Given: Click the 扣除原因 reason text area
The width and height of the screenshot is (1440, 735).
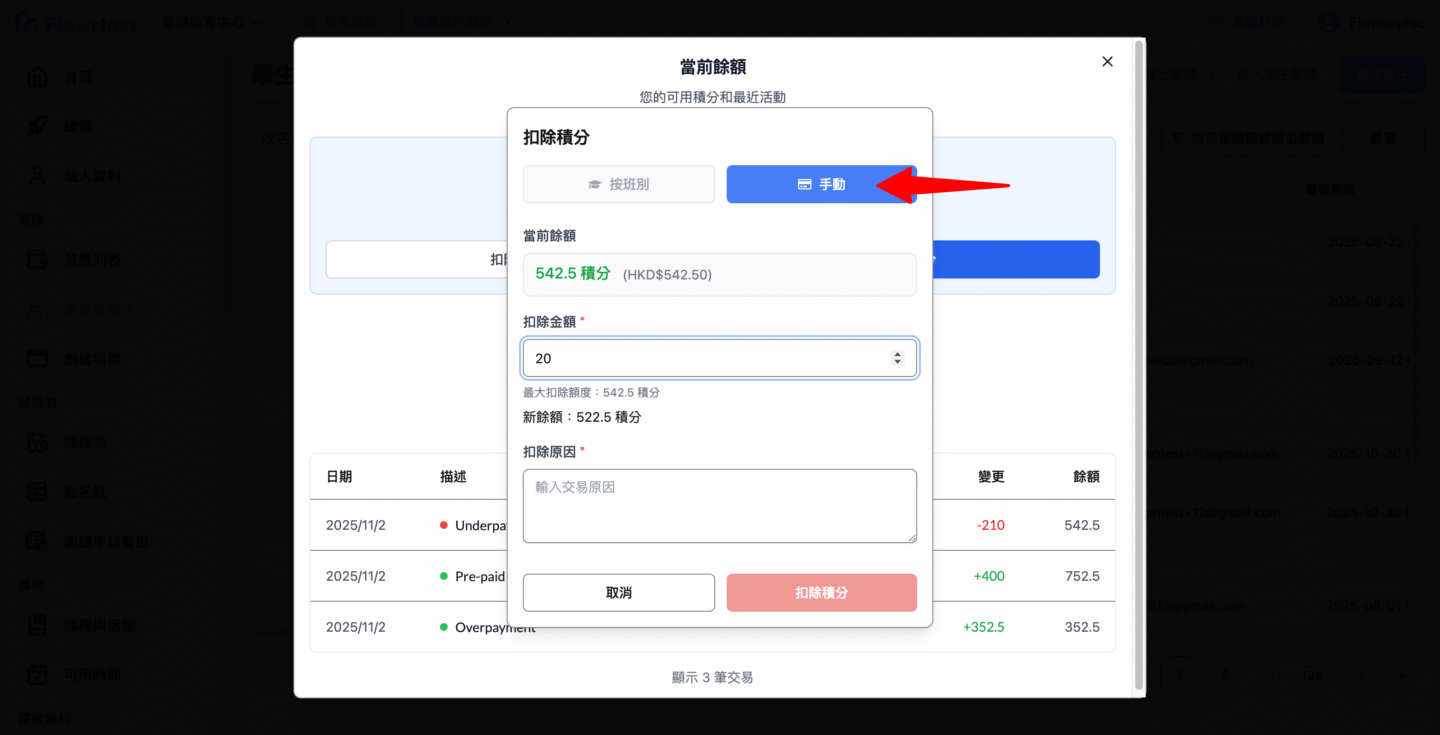Looking at the screenshot, I should (x=719, y=506).
